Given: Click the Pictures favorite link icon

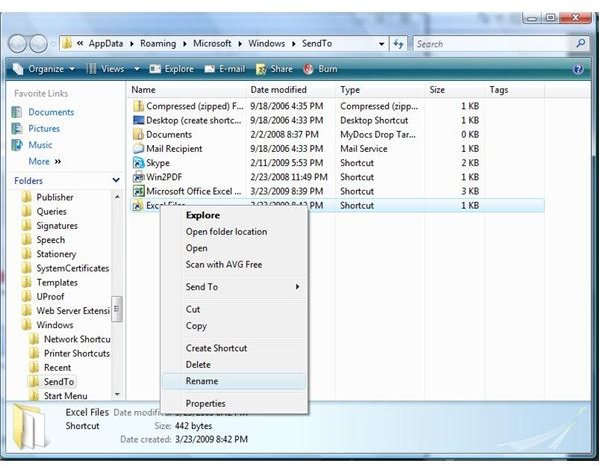Looking at the screenshot, I should (x=17, y=129).
